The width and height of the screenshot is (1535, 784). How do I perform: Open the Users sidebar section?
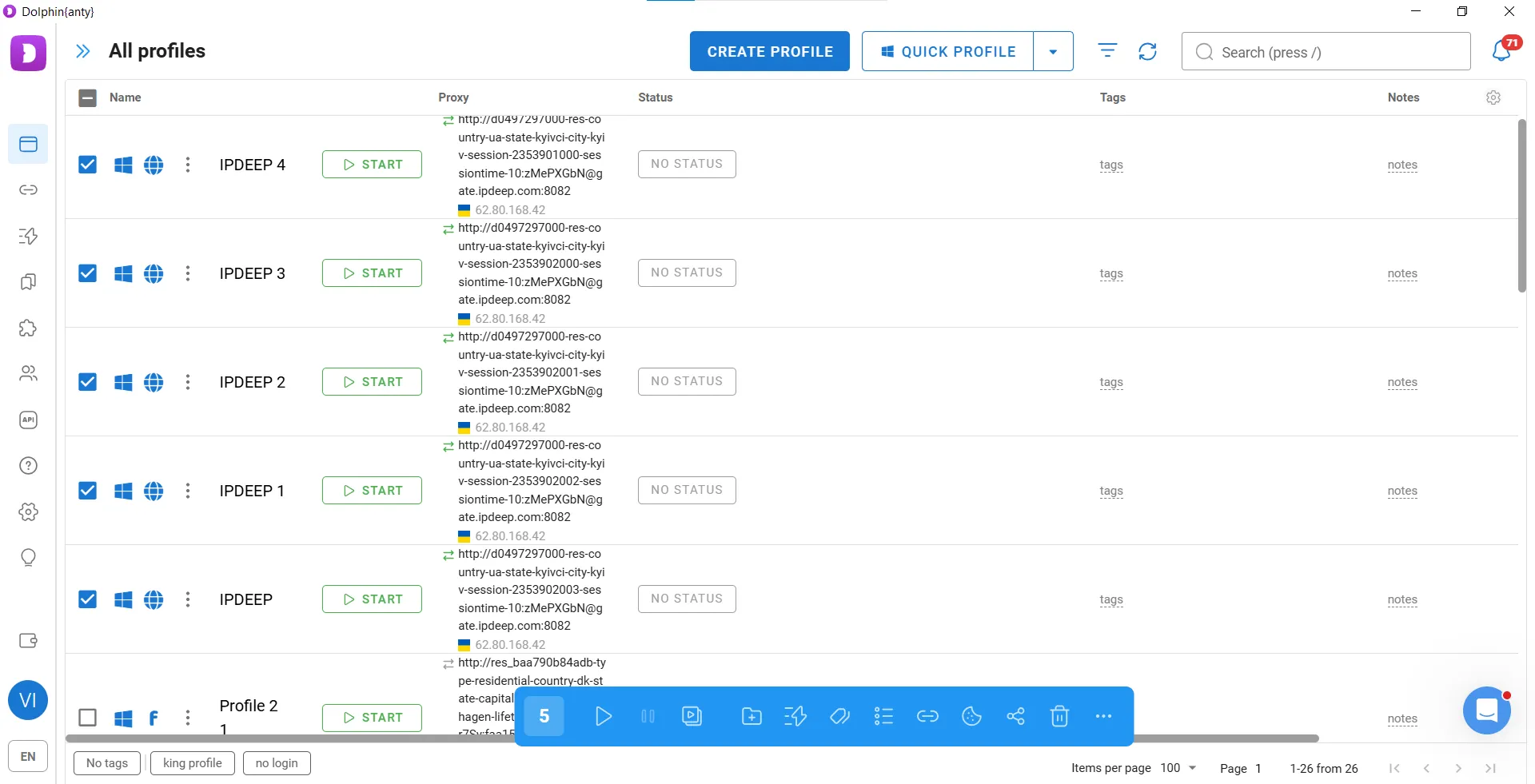28,373
